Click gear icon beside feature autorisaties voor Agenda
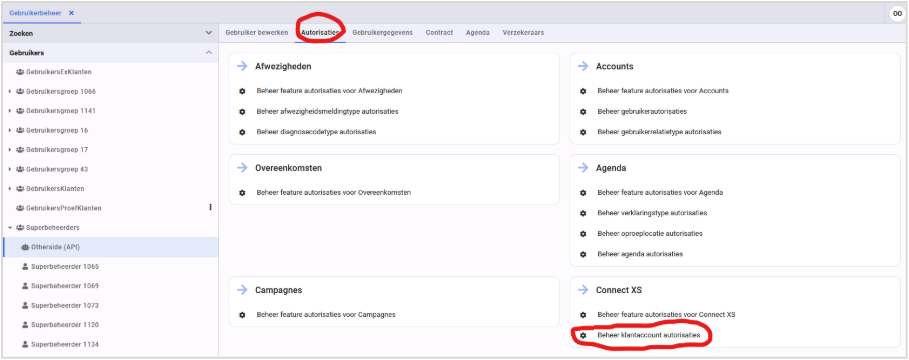The height and width of the screenshot is (360, 909). point(583,192)
